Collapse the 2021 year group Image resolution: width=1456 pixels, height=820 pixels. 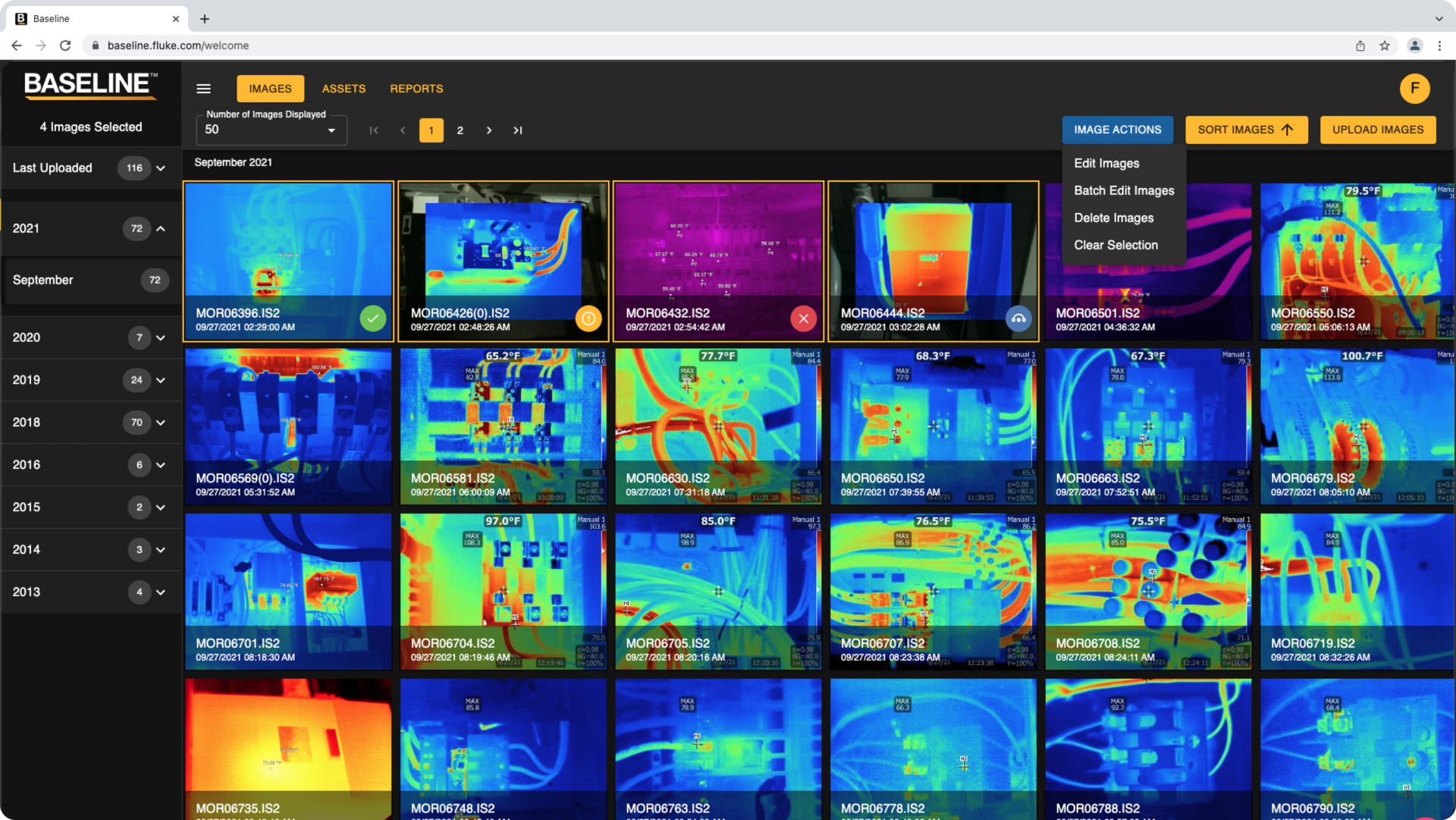tap(160, 228)
